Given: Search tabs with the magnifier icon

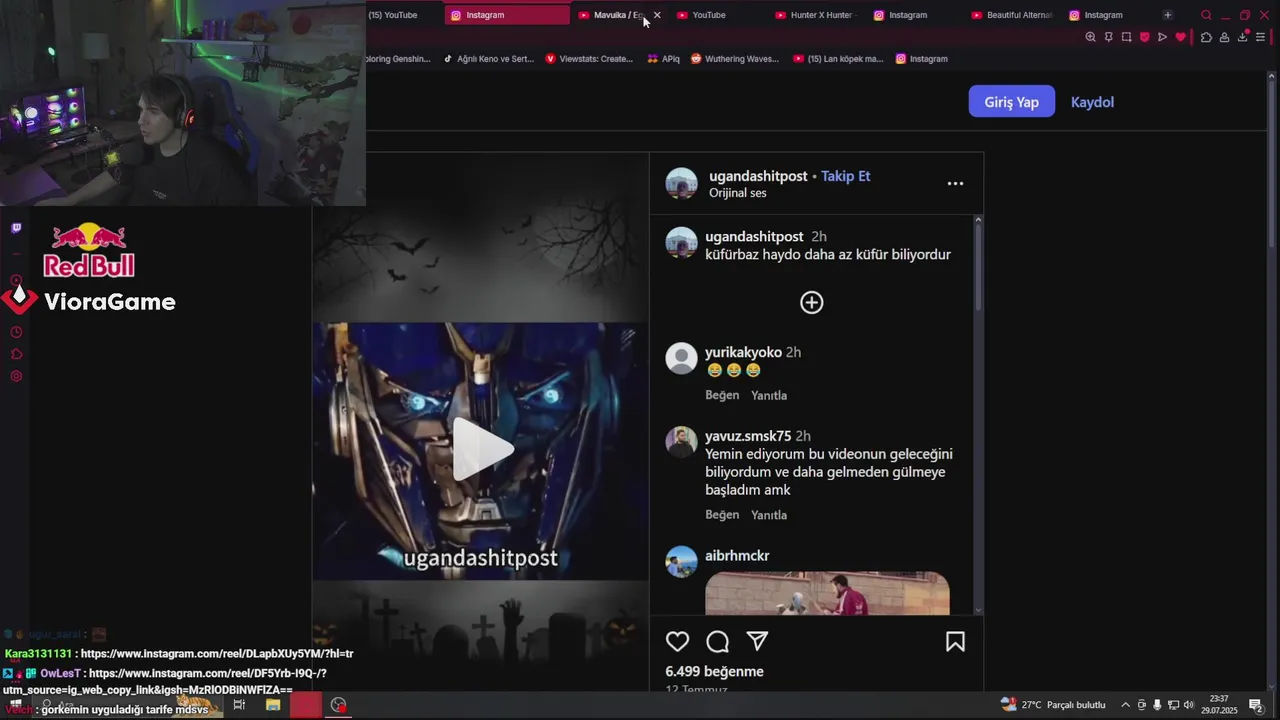Looking at the screenshot, I should [x=1206, y=15].
